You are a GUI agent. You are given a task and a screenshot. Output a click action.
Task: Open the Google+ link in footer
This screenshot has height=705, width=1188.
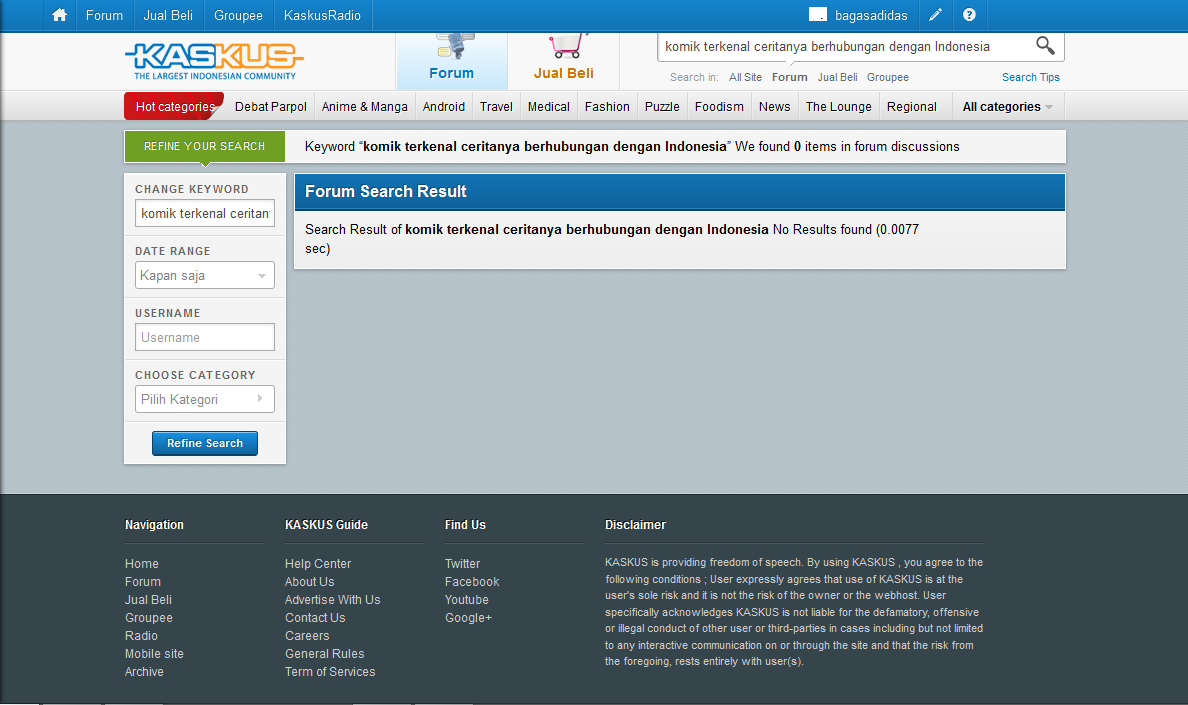click(468, 618)
